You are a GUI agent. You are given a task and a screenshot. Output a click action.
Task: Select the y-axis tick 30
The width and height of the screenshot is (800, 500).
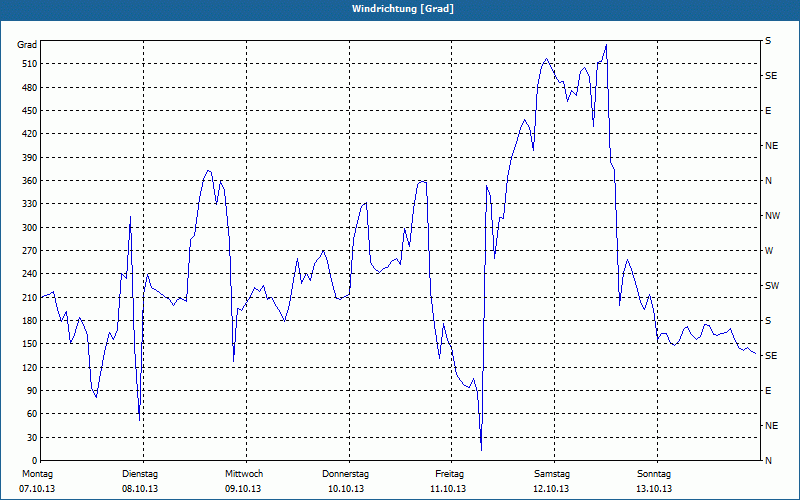click(x=32, y=437)
